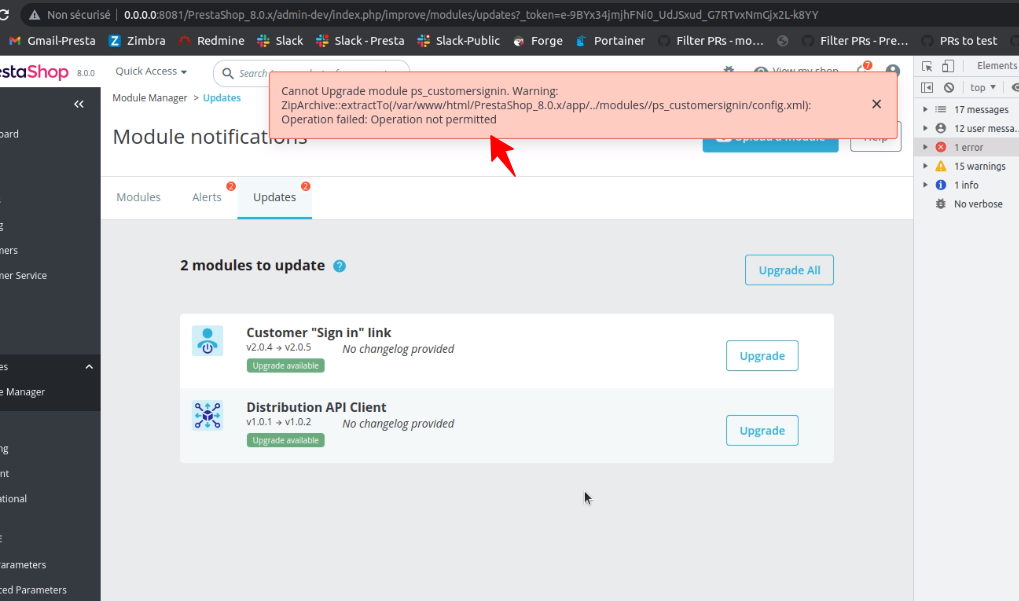
Task: Click the Distribution API Client module icon
Action: coord(207,415)
